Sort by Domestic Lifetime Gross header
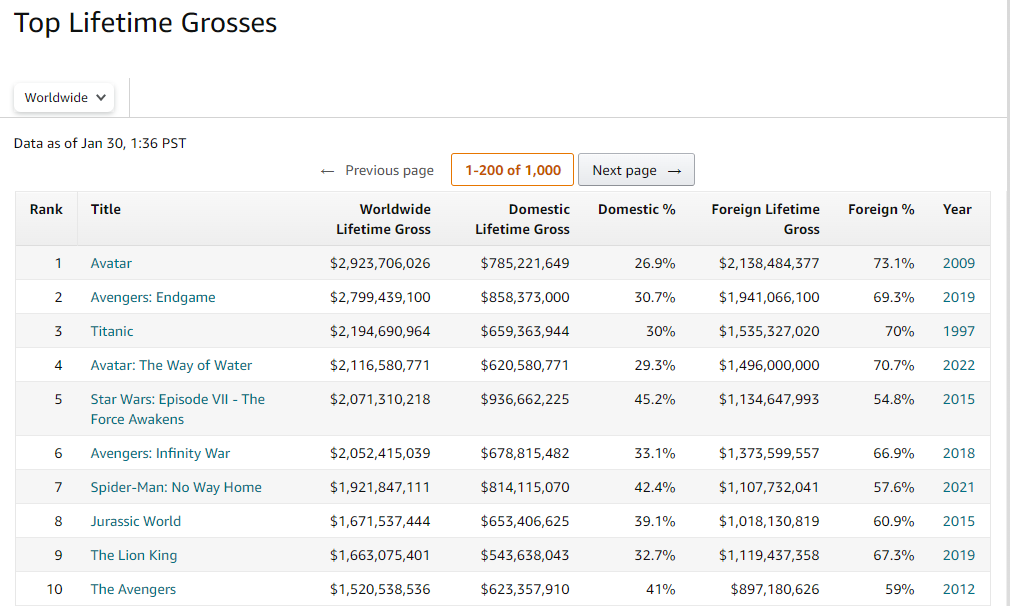Image resolution: width=1010 pixels, height=606 pixels. pos(522,219)
